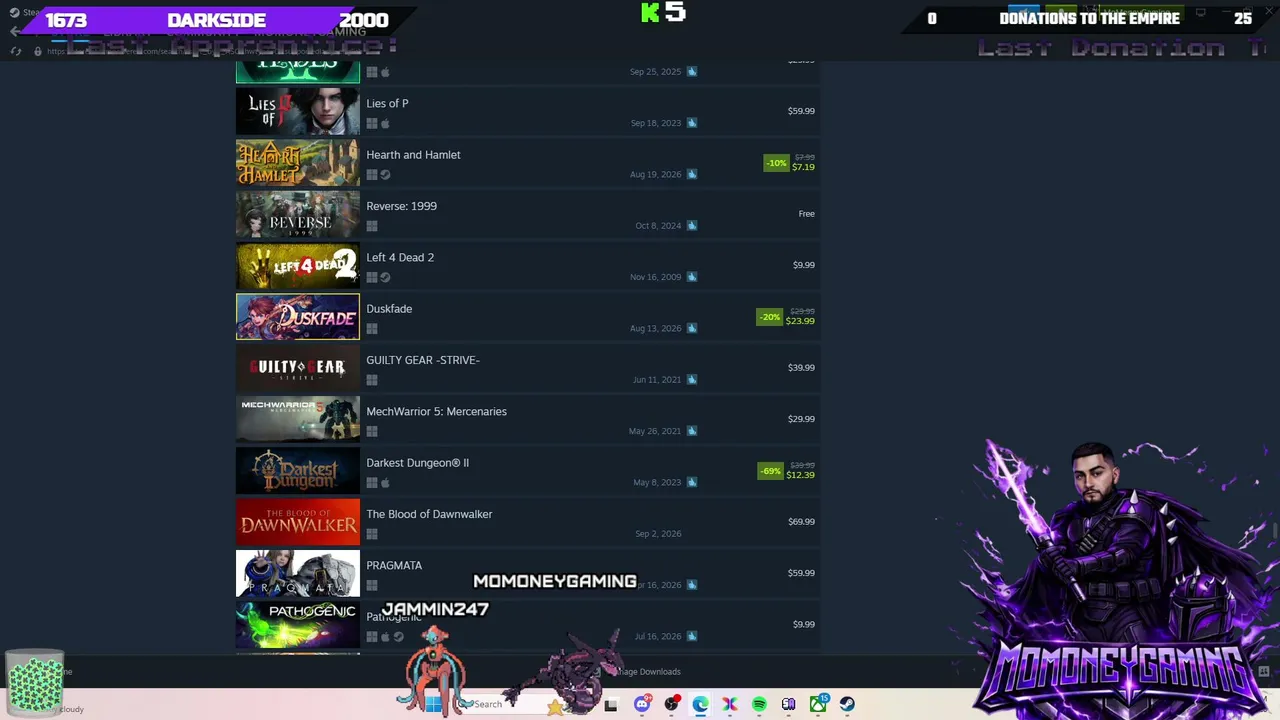The image size is (1280, 720).
Task: Open Steam from the taskbar
Action: 847,704
